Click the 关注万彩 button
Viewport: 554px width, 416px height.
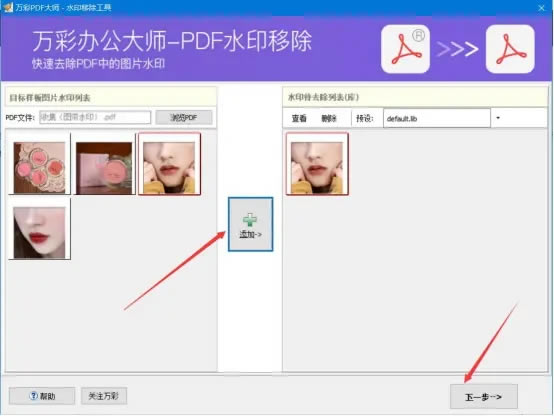(104, 396)
